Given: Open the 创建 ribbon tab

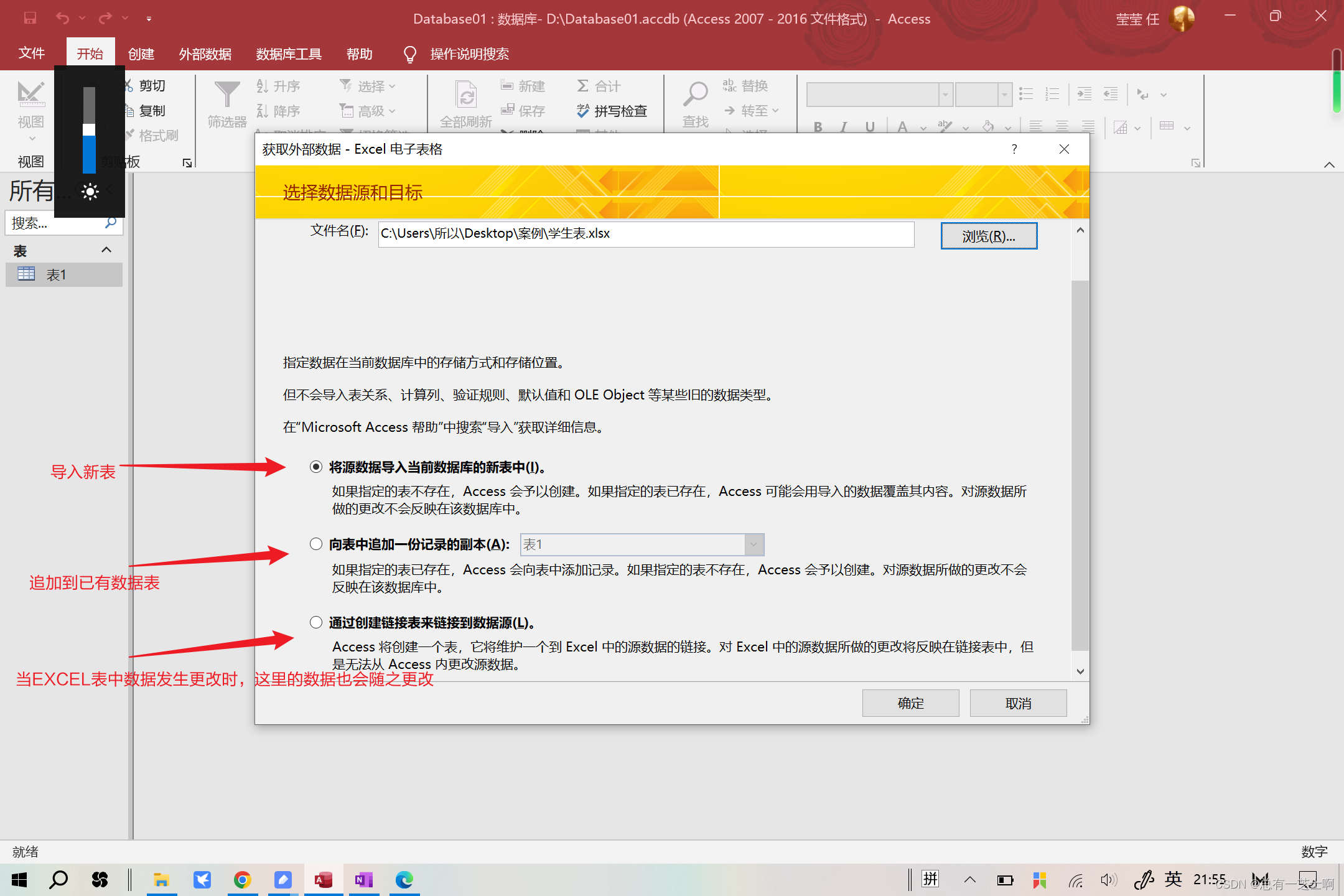Looking at the screenshot, I should point(141,54).
